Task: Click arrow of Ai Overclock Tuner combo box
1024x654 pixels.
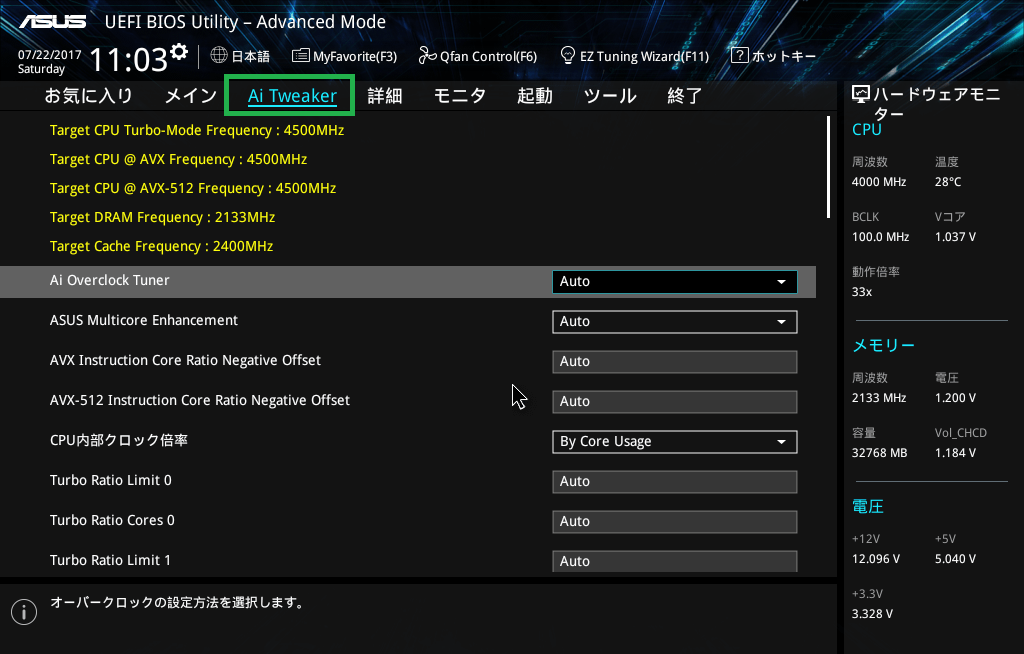Action: click(781, 282)
